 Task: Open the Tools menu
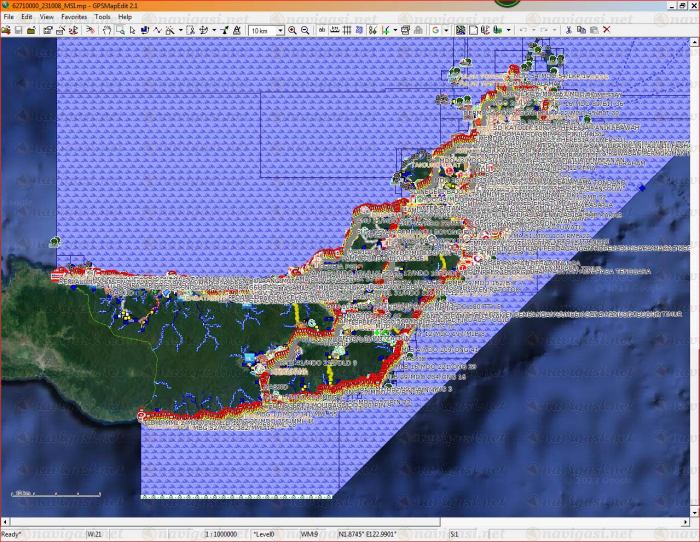click(102, 17)
